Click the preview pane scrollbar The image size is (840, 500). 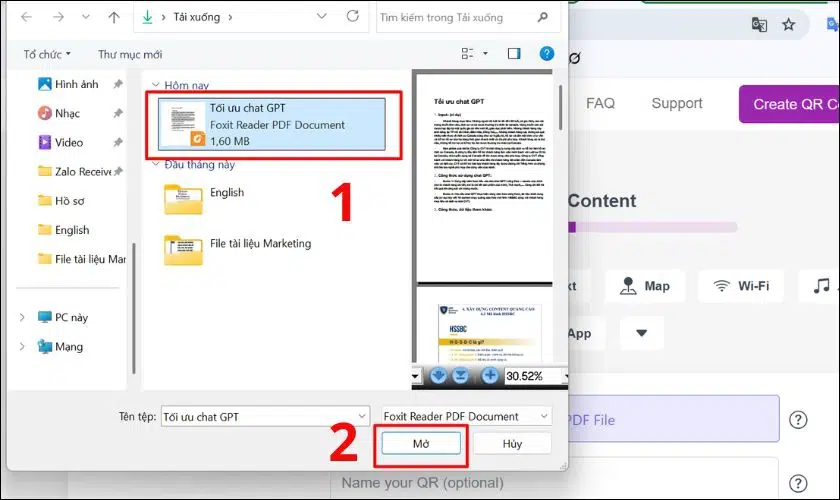(560, 107)
